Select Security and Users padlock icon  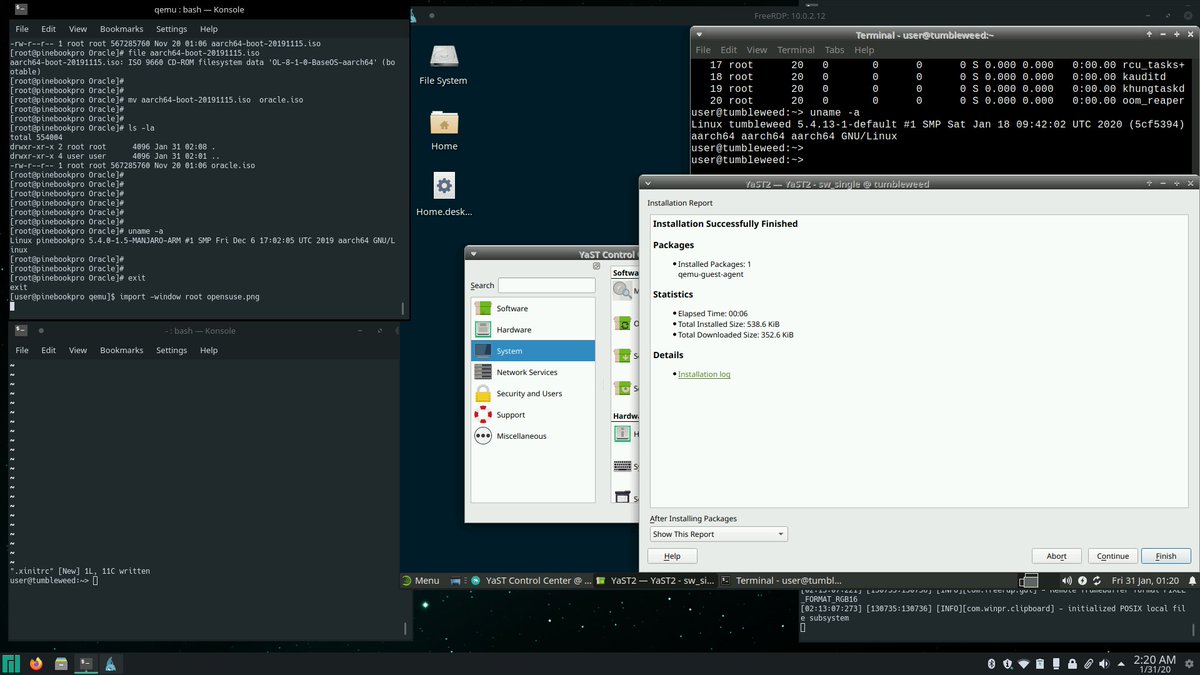click(x=483, y=393)
